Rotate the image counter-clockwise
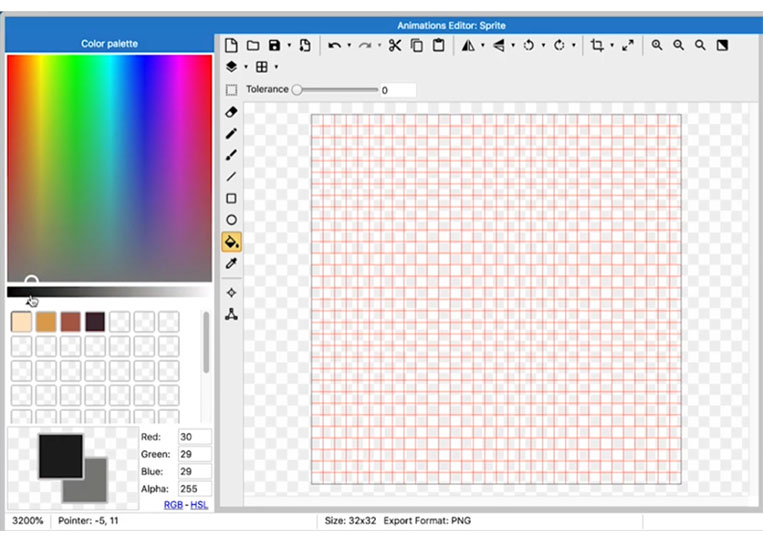 528,46
